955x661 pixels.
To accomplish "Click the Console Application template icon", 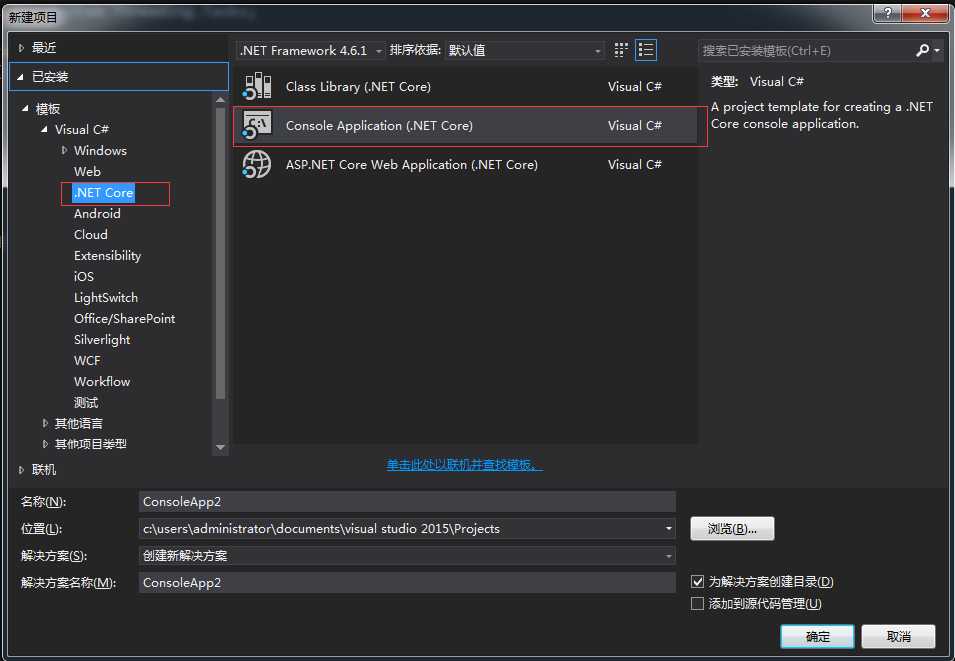I will (257, 125).
